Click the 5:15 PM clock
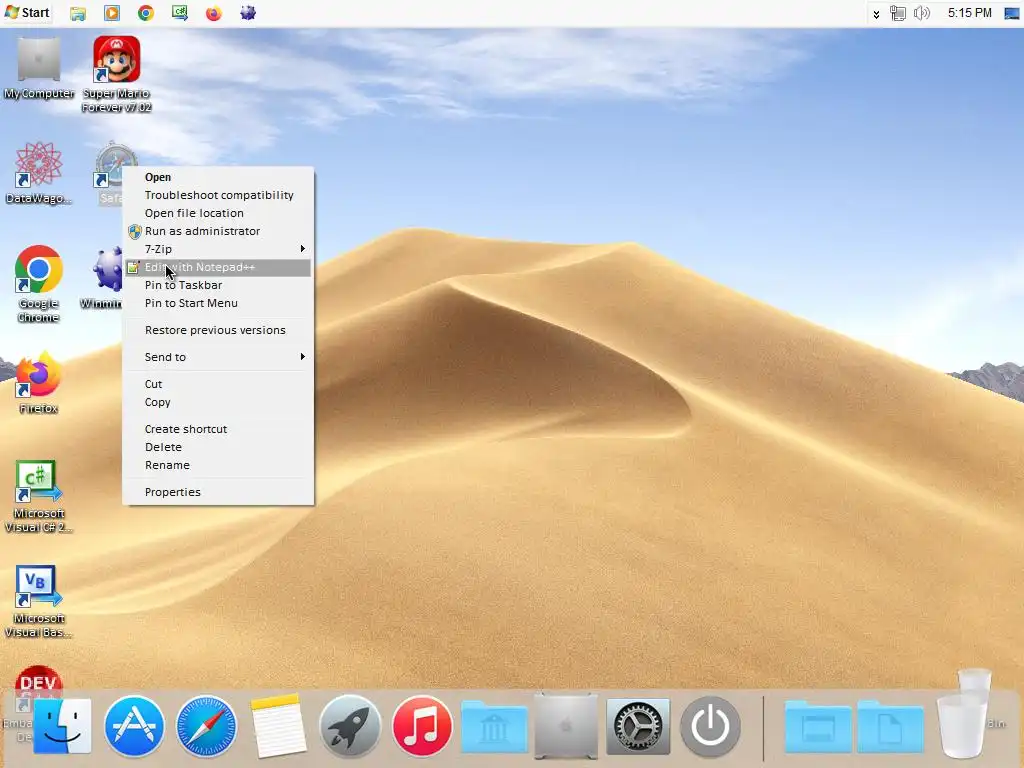1024x768 pixels. tap(969, 13)
